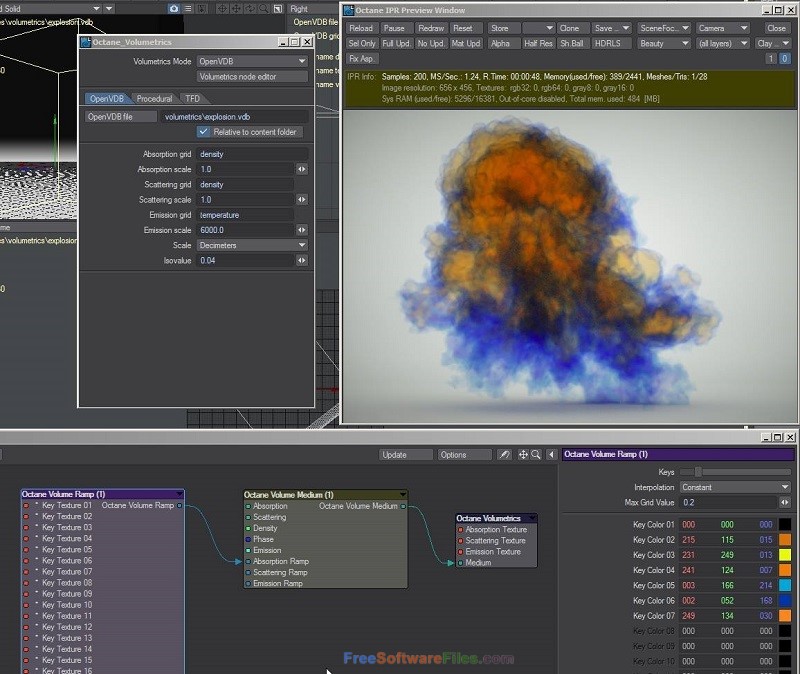Open the Volumetrics Mode OpenVDB dropdown
The height and width of the screenshot is (674, 800).
click(252, 61)
